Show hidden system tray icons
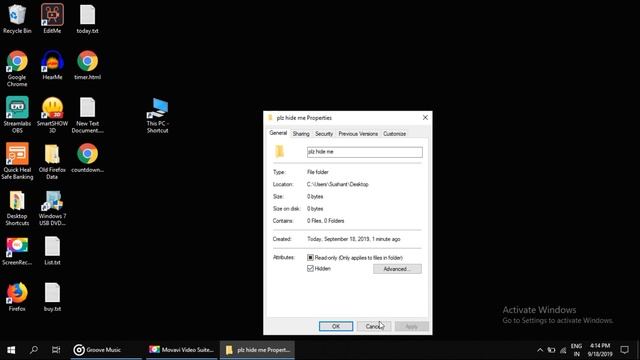640x360 pixels. (x=540, y=350)
